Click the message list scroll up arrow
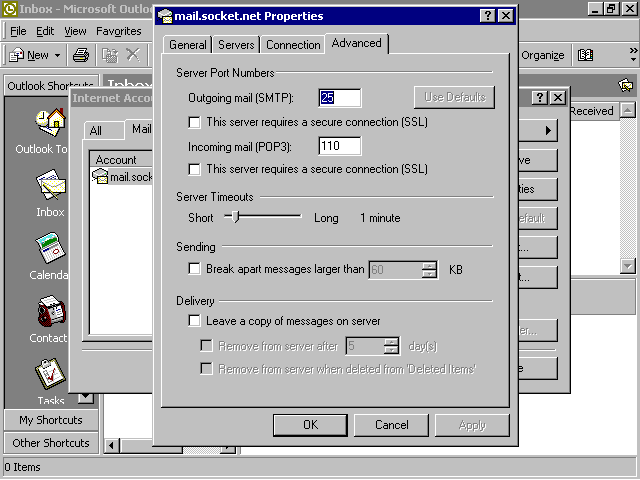Viewport: 640px width, 480px height. (x=628, y=110)
